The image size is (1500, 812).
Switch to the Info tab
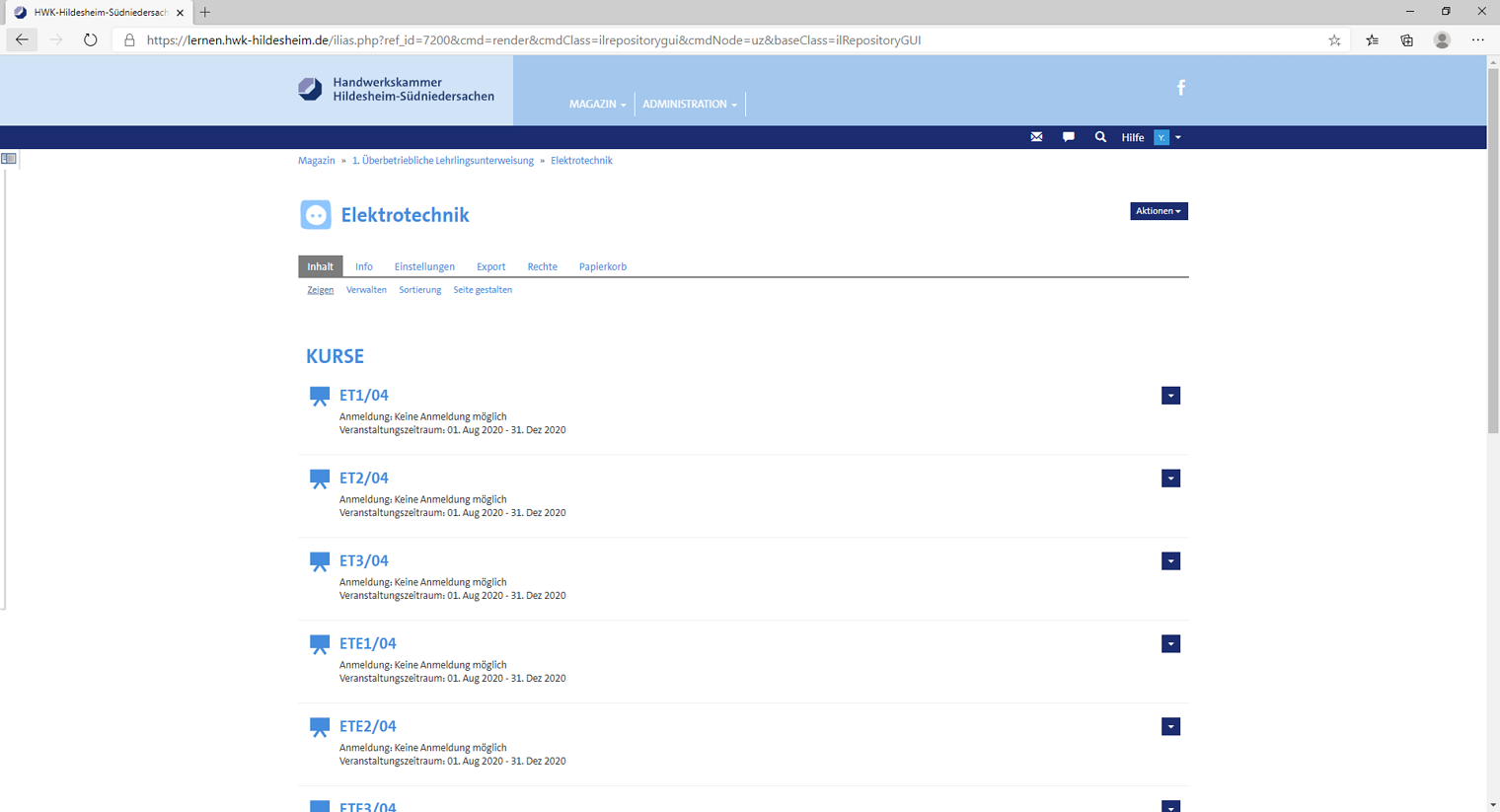tap(364, 266)
